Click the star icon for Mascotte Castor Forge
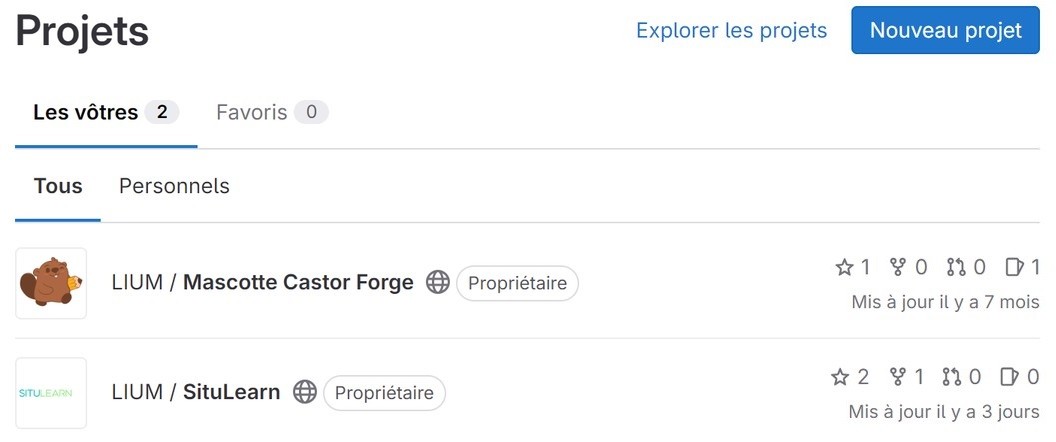The image size is (1056, 442). (x=845, y=267)
